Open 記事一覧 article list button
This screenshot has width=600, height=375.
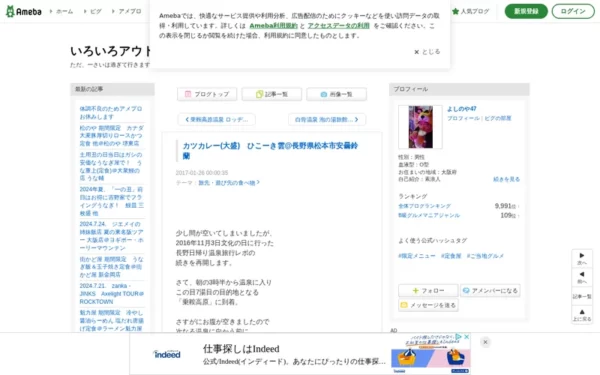(x=272, y=94)
